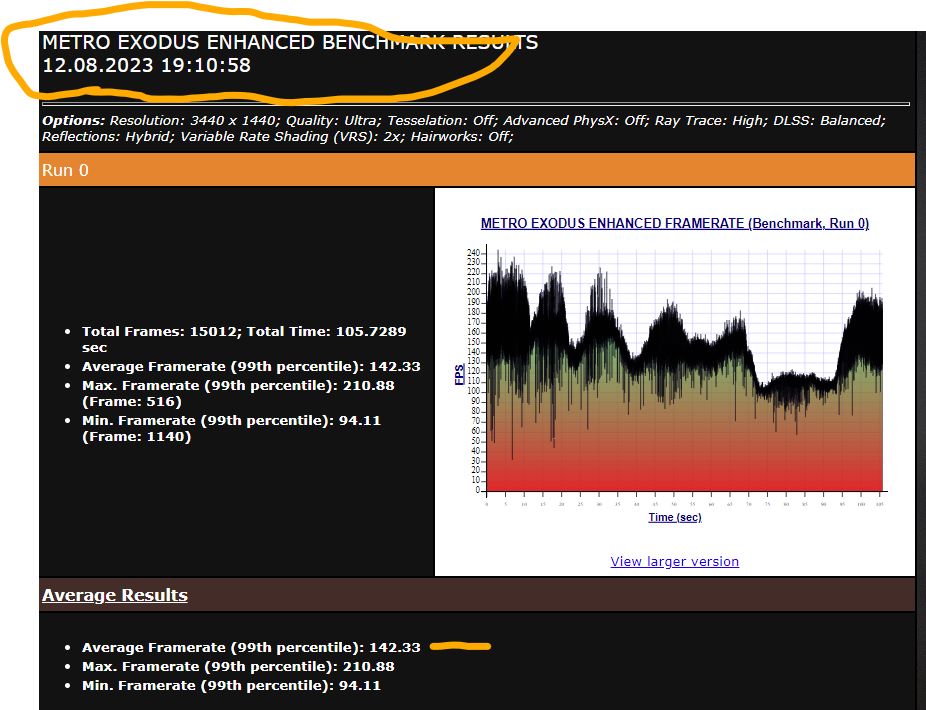Click Total Frames: 15012 entry under Run 0

point(244,339)
